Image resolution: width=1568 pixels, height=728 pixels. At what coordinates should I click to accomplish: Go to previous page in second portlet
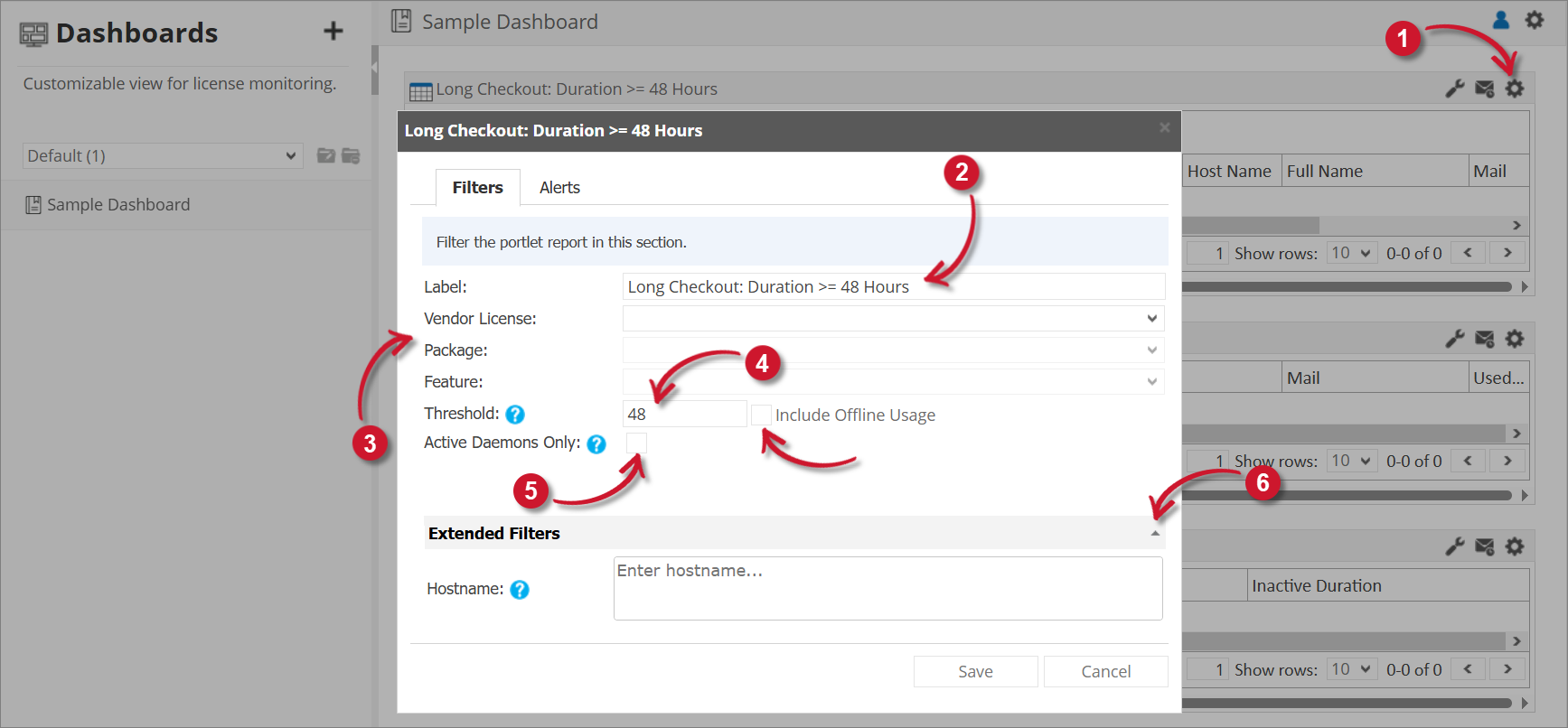[1468, 461]
